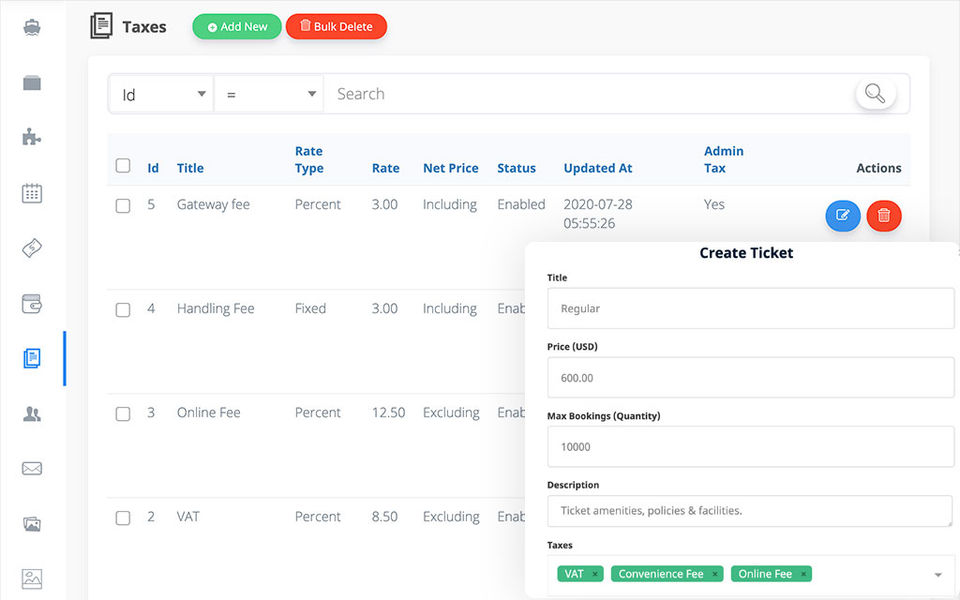Click the 'VAT' title cell in table
The image size is (960, 600).
pos(188,517)
